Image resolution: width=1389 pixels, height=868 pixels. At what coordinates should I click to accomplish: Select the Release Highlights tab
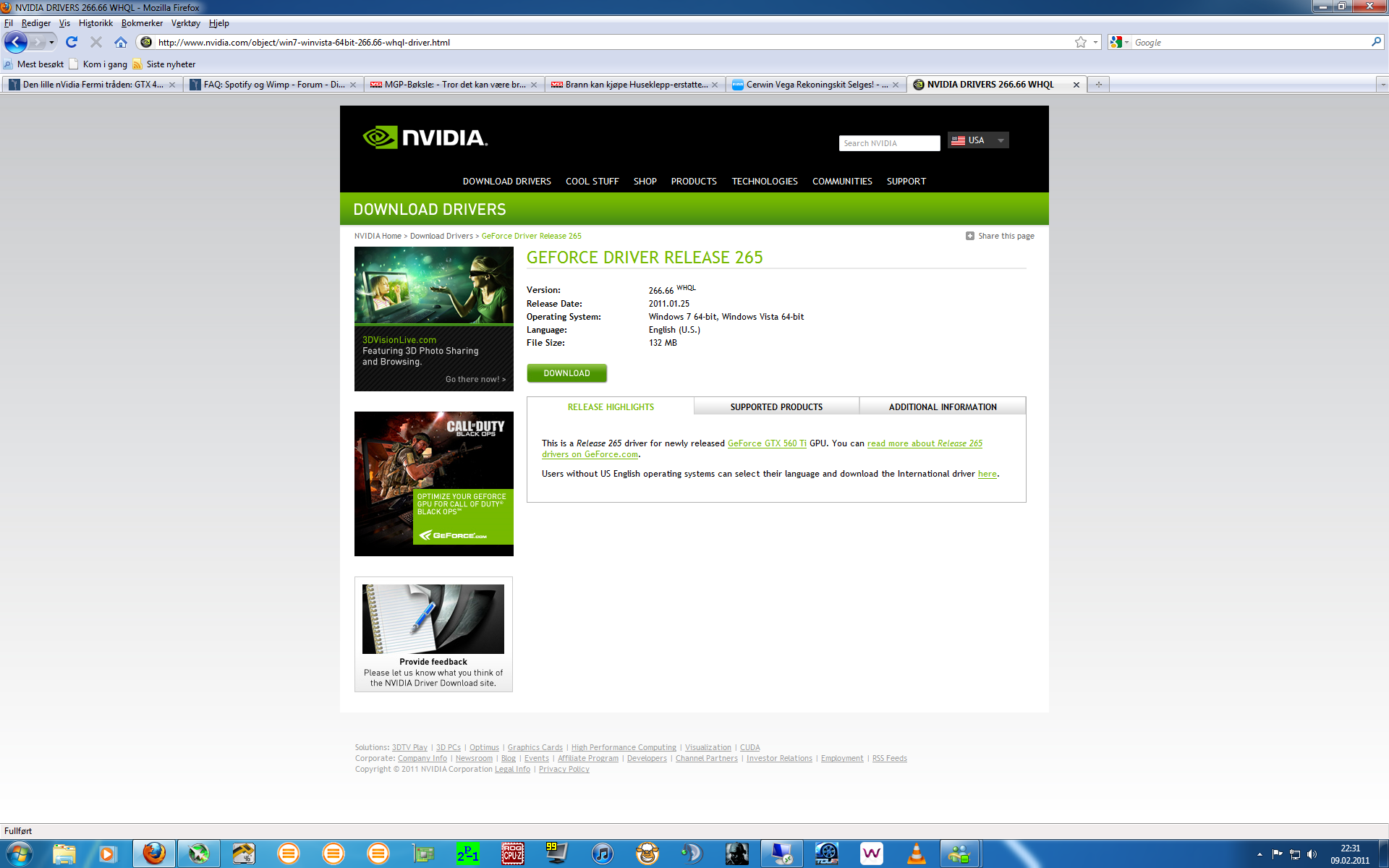611,407
